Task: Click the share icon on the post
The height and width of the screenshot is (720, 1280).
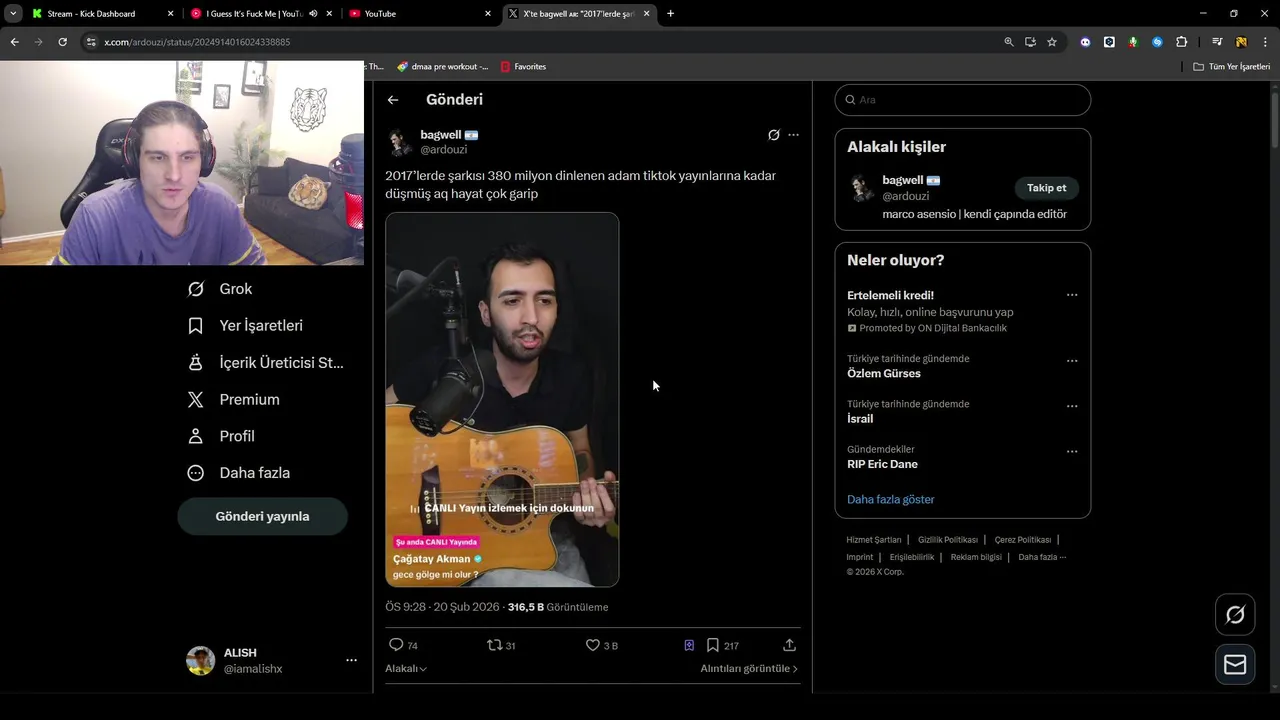Action: tap(789, 645)
